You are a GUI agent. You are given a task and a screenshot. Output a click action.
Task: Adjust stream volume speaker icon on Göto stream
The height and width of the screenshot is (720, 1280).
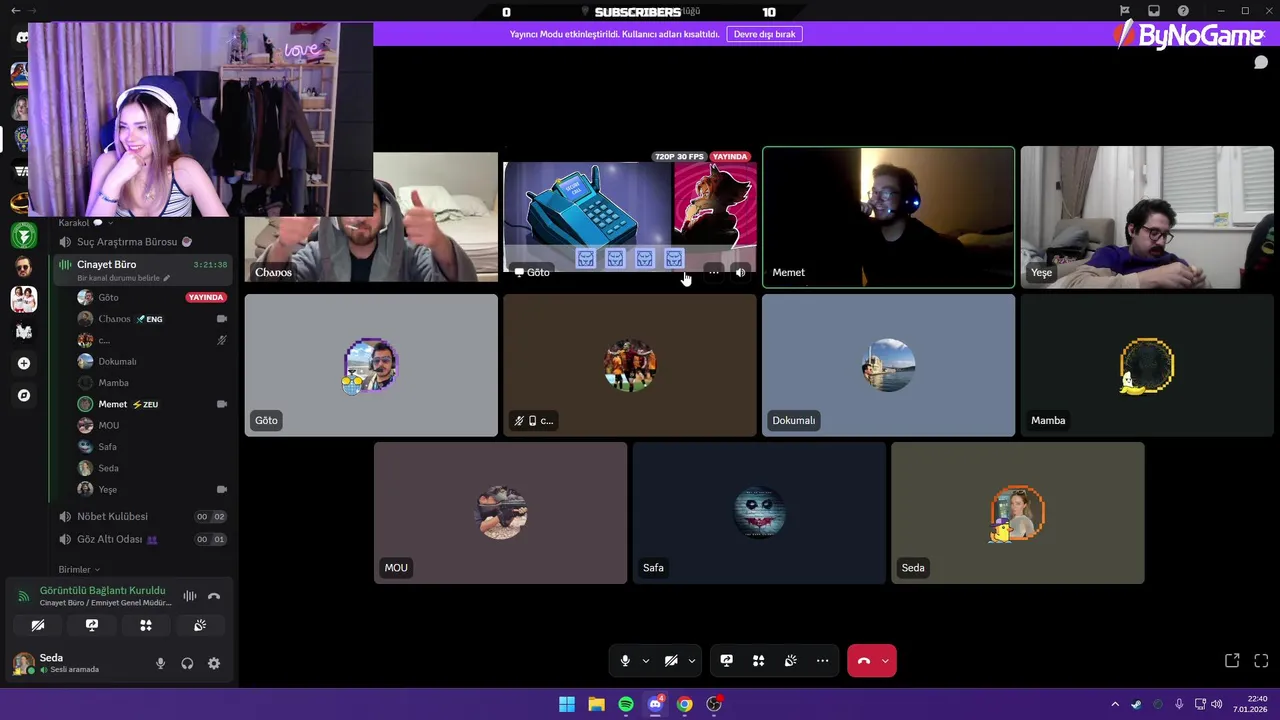(741, 272)
